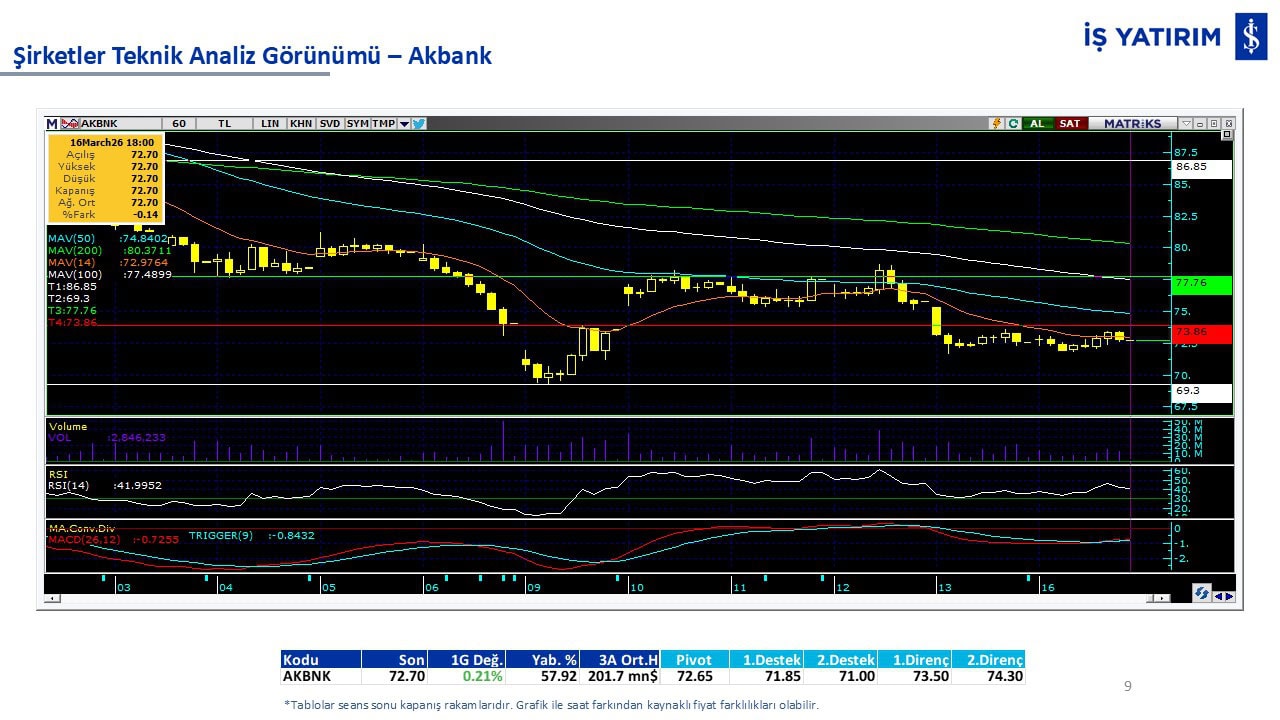Screen dimensions: 1280x720
Task: Select the SYM toolbar item
Action: (x=357, y=124)
